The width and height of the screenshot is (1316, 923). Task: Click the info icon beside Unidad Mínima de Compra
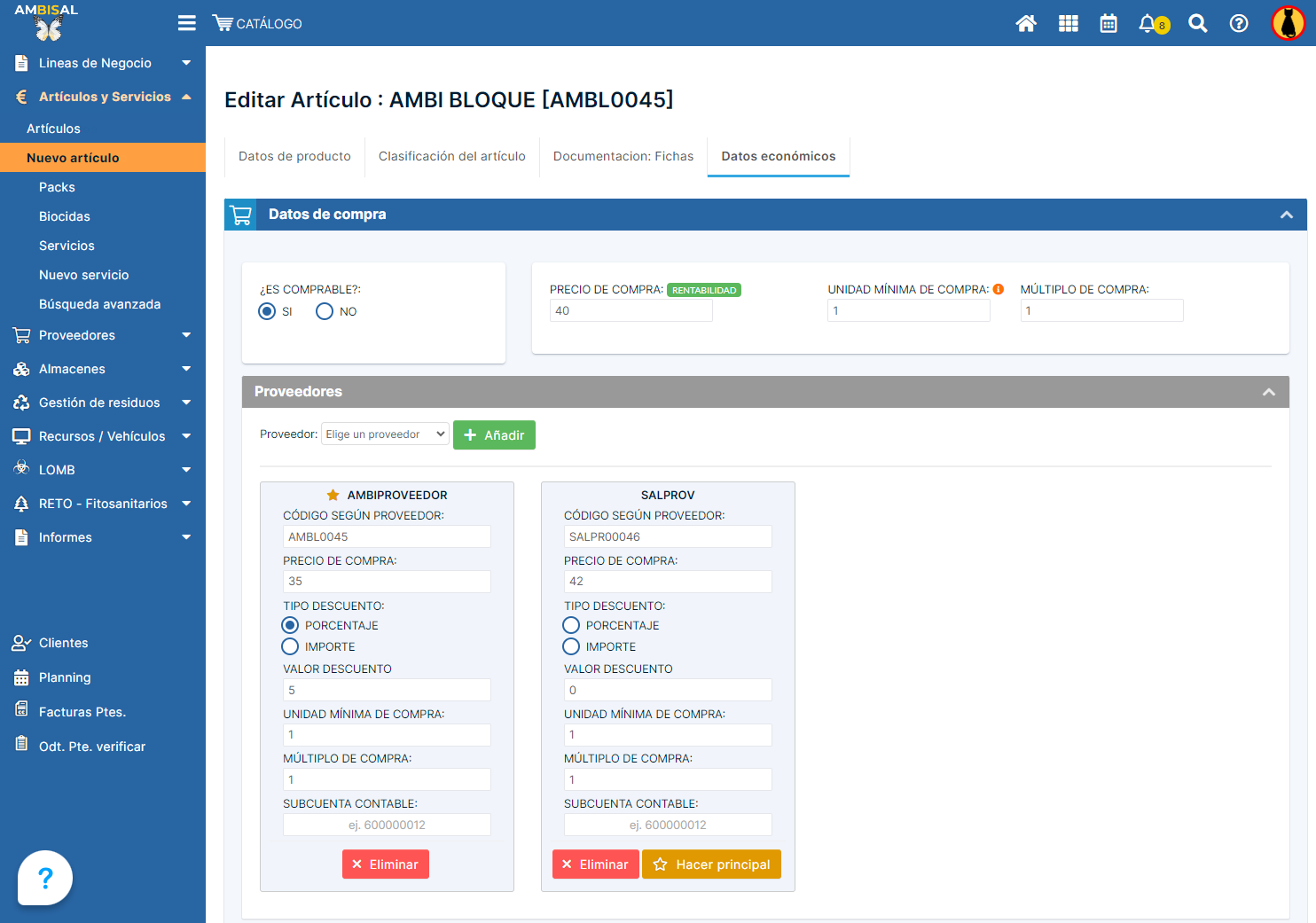(x=999, y=289)
